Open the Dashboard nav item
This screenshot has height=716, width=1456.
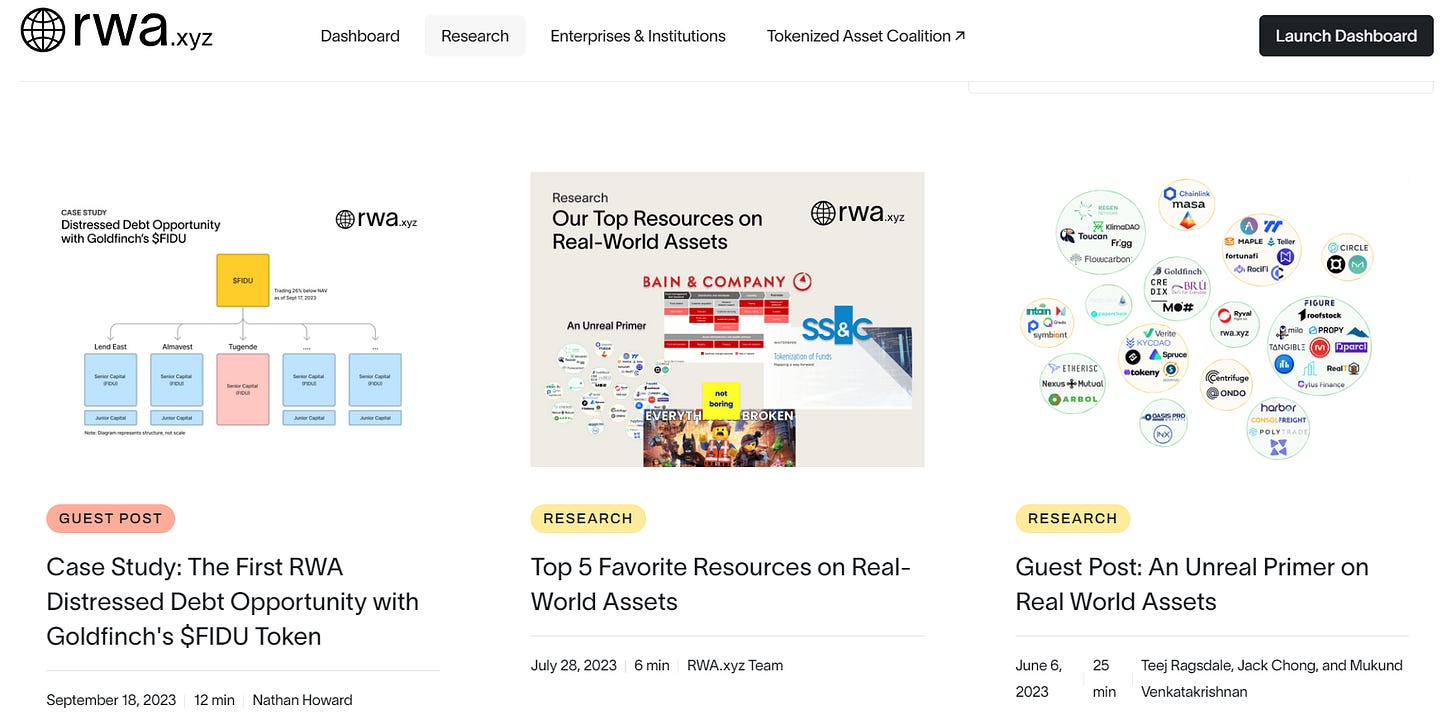pyautogui.click(x=360, y=36)
